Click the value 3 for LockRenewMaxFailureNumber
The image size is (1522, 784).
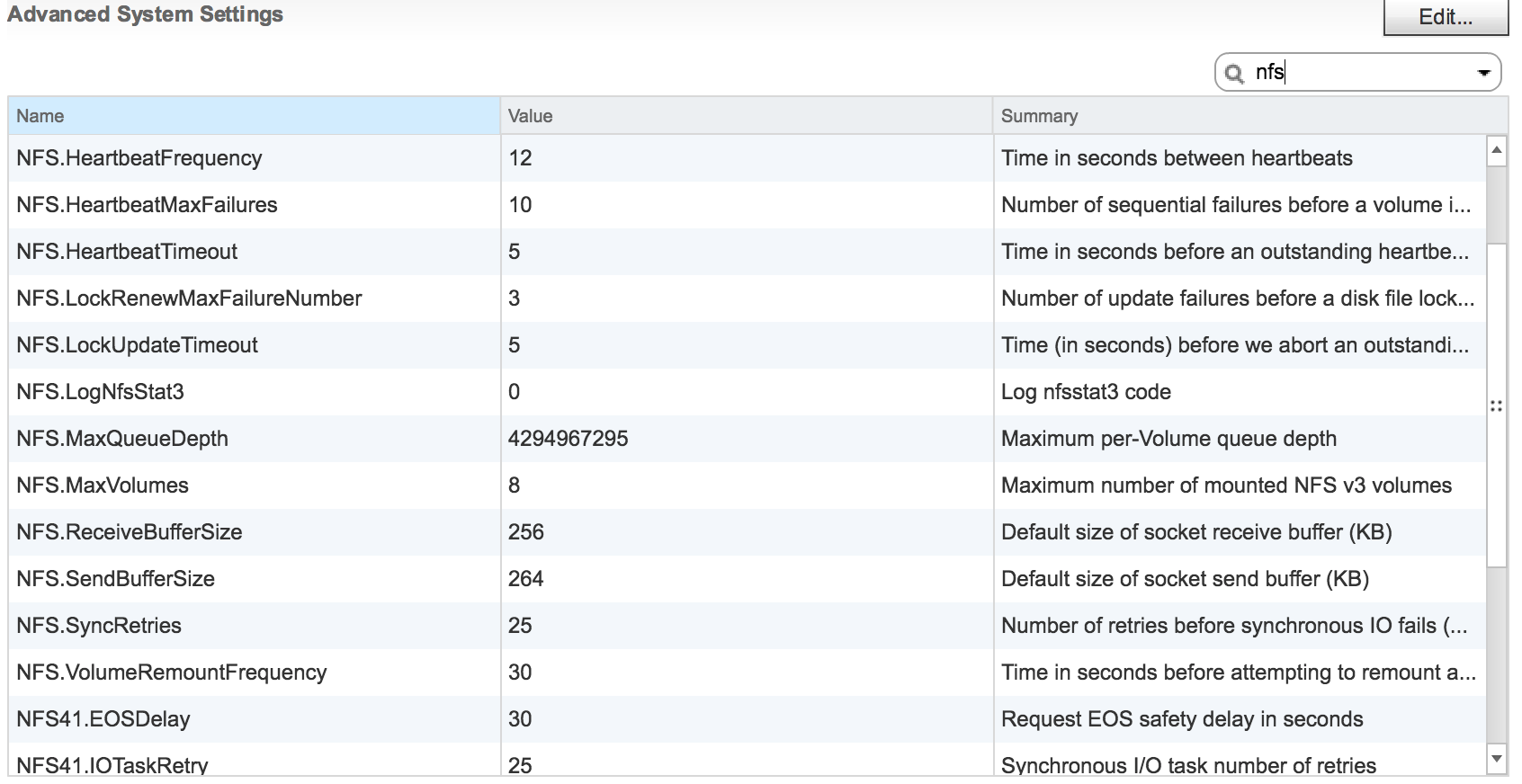point(515,298)
